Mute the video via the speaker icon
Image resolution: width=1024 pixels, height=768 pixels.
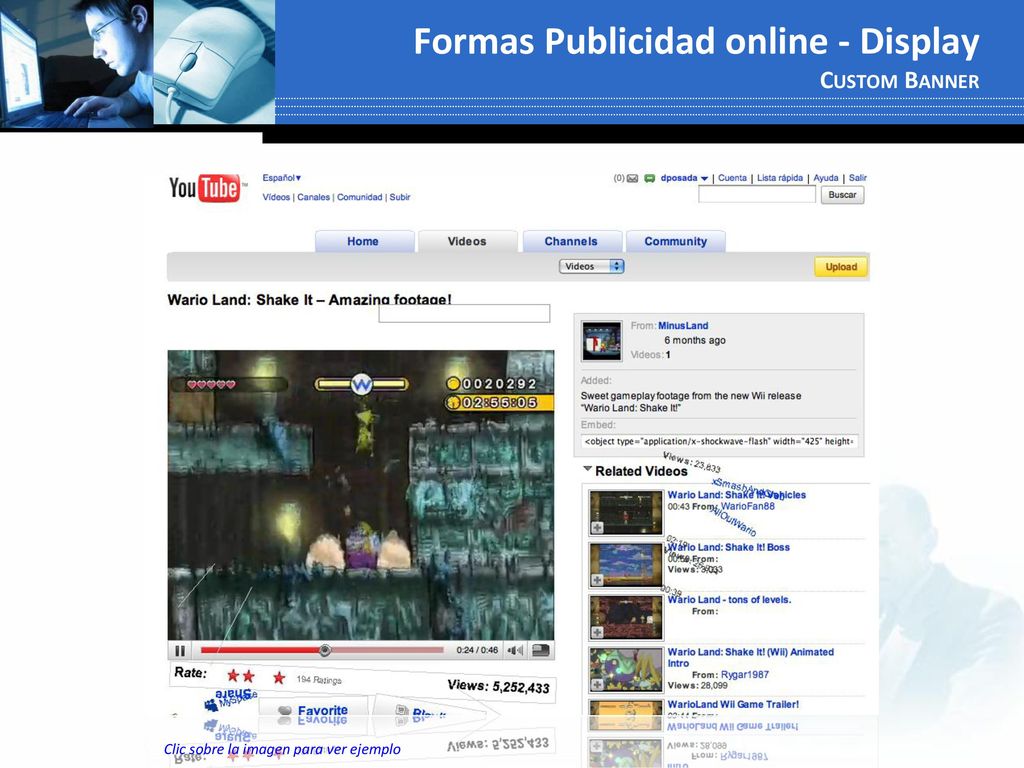[x=515, y=650]
